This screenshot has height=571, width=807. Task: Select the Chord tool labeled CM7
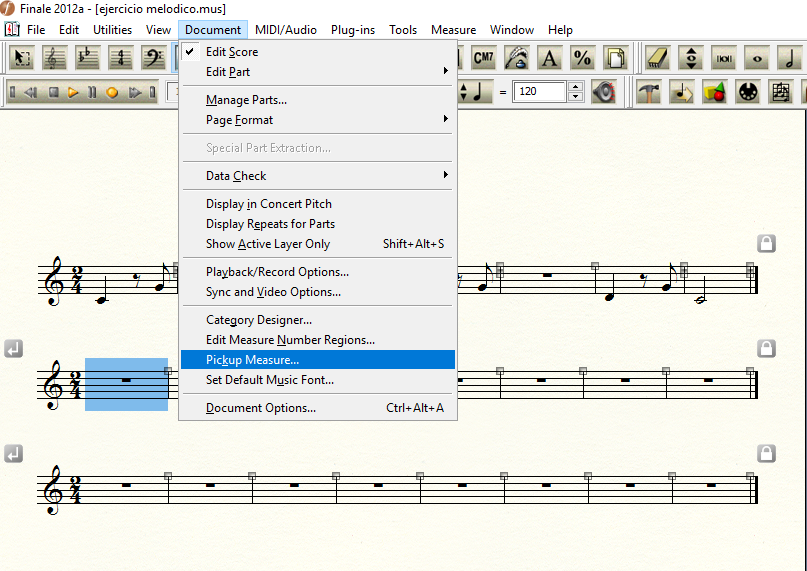484,59
